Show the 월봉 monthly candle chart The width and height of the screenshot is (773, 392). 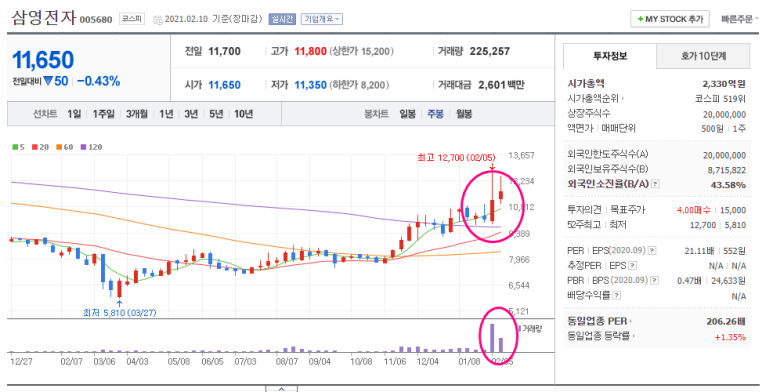(x=464, y=114)
